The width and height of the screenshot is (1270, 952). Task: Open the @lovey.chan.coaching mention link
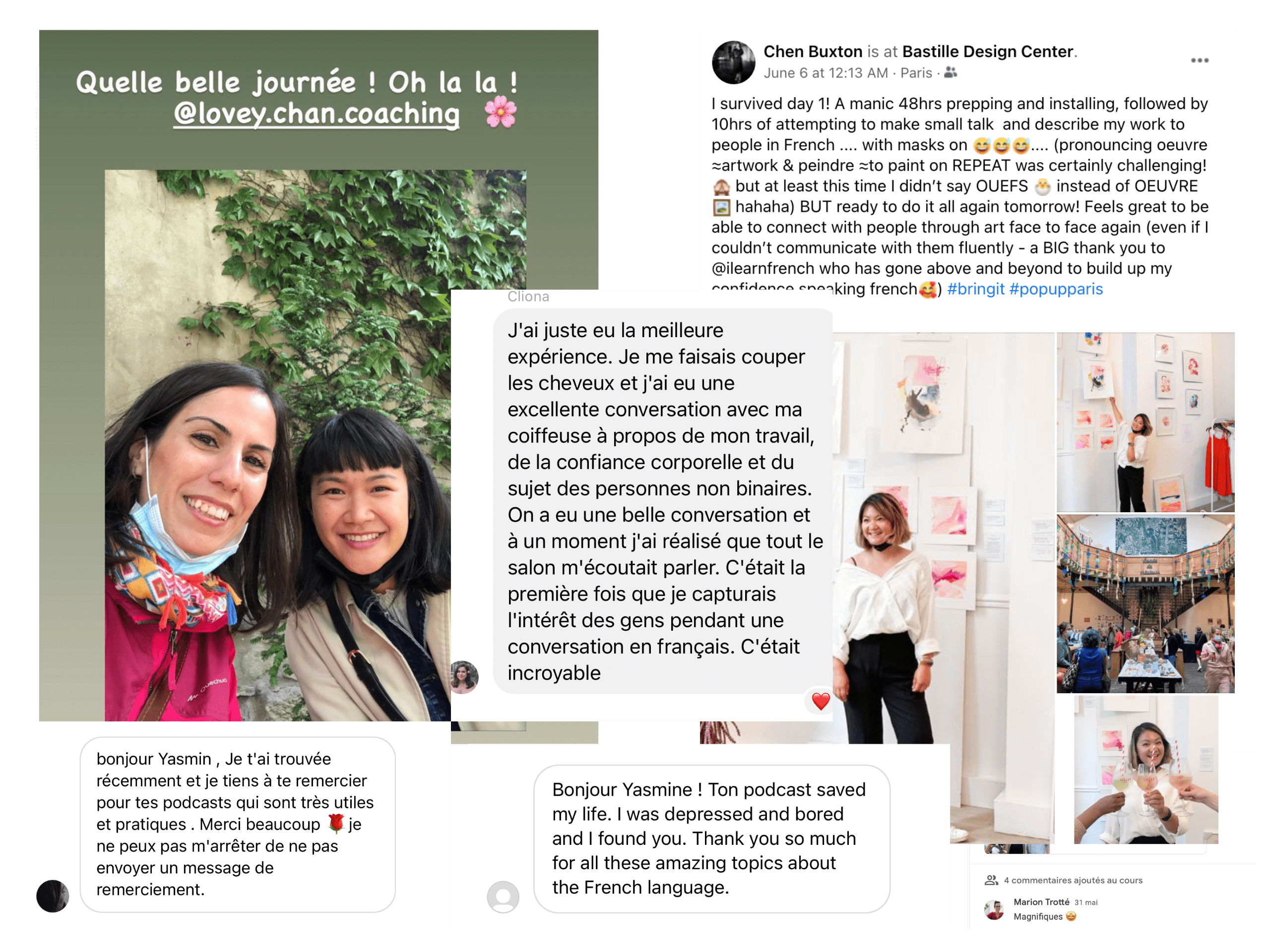[317, 113]
